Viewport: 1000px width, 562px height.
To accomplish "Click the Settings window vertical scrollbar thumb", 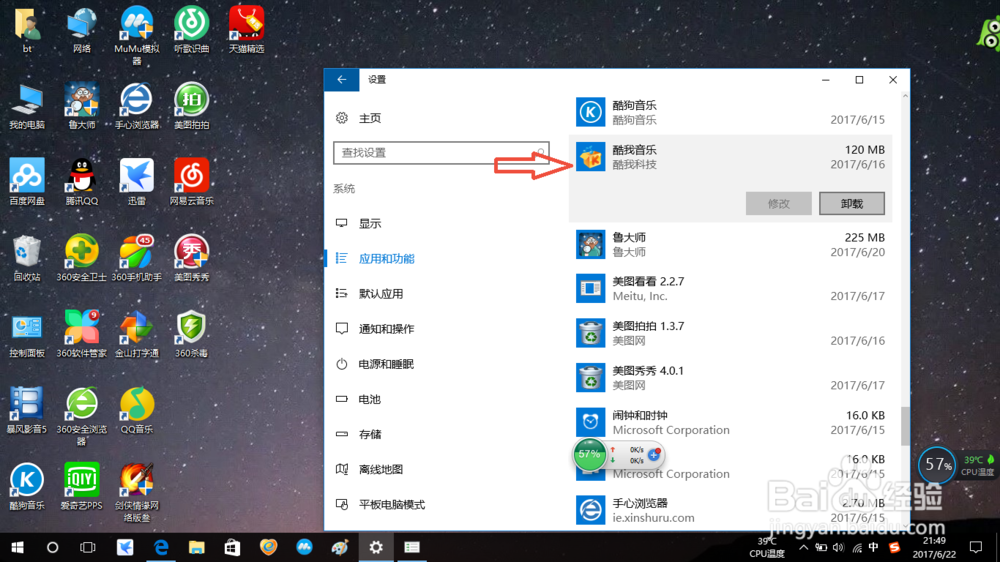I will [905, 425].
